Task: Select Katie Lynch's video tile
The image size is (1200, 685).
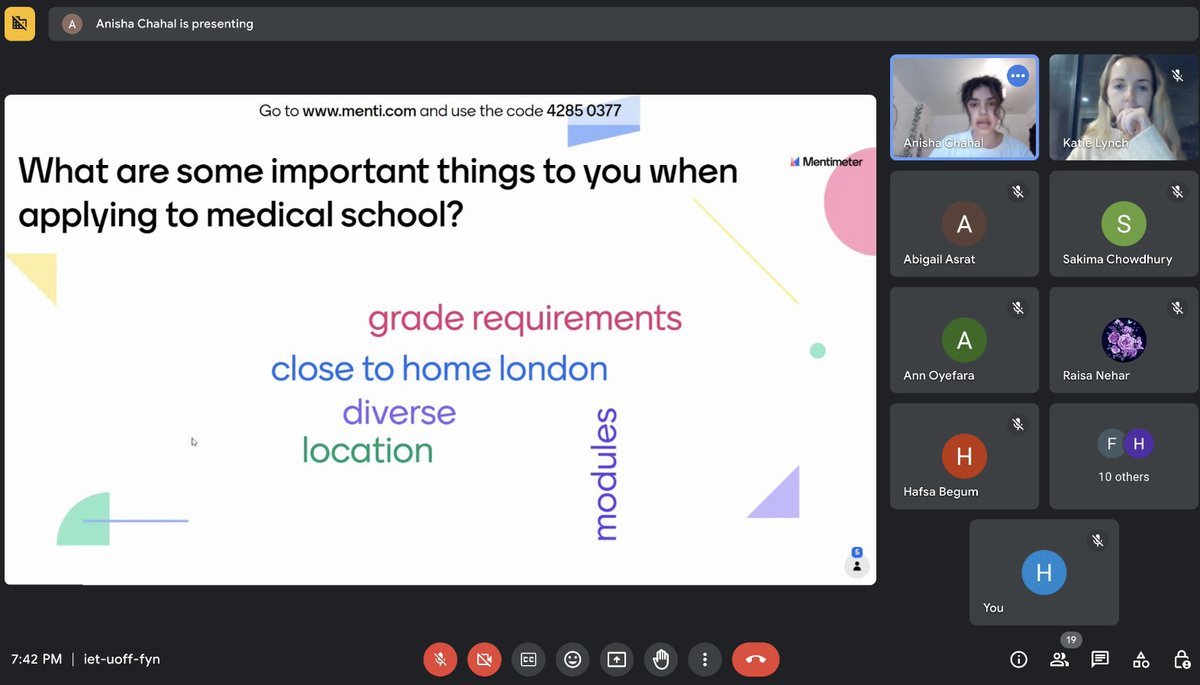Action: pyautogui.click(x=1123, y=106)
